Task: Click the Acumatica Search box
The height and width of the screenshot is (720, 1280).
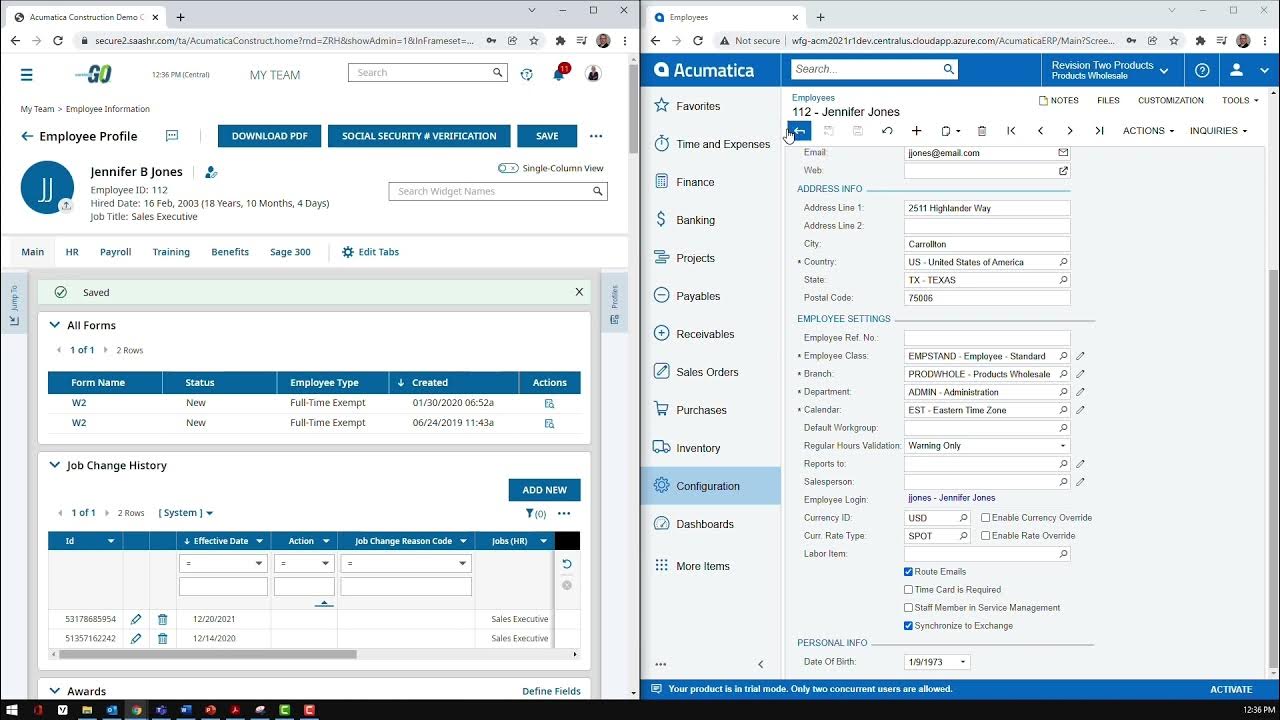Action: tap(874, 69)
